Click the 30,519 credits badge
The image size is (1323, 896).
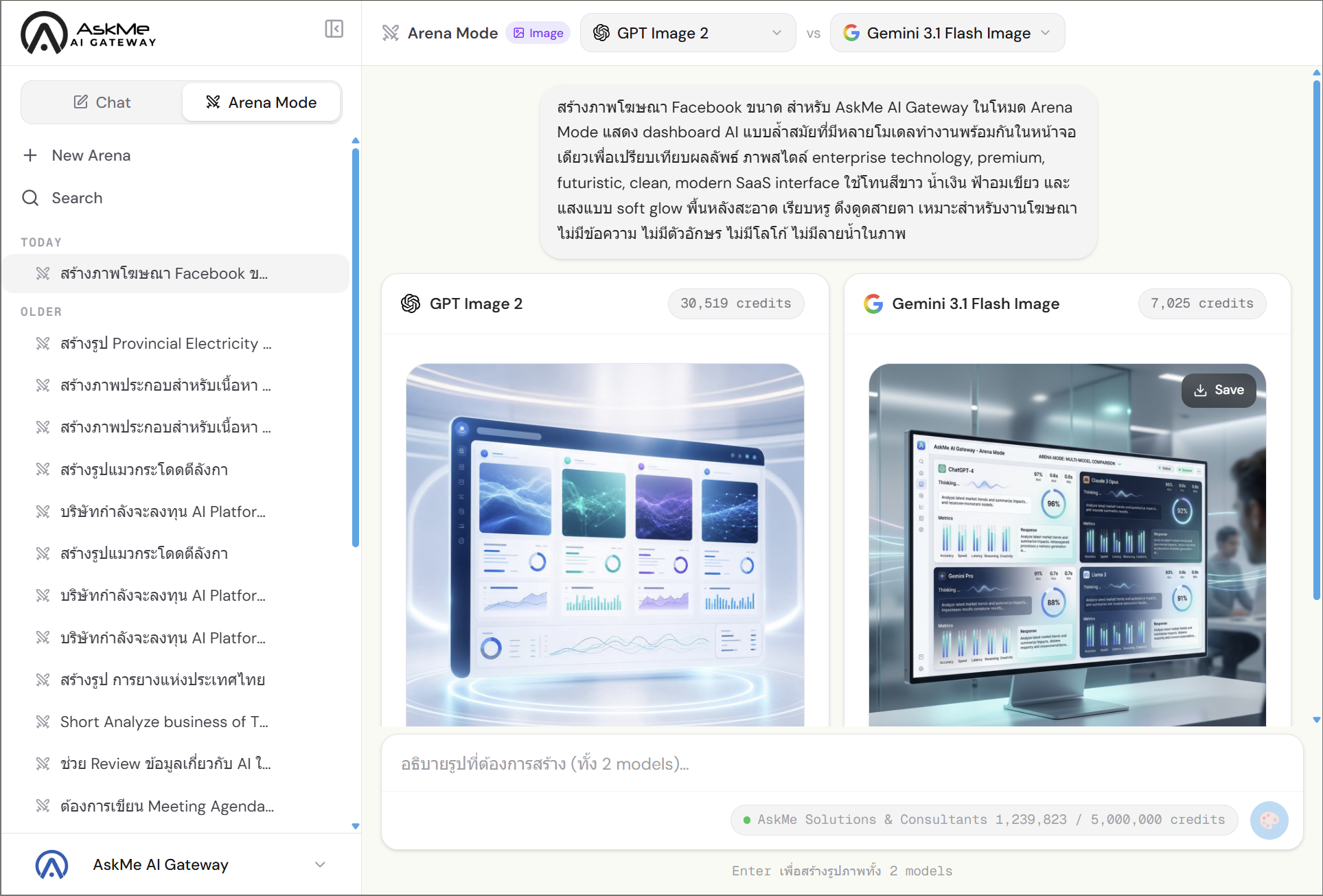(x=735, y=303)
